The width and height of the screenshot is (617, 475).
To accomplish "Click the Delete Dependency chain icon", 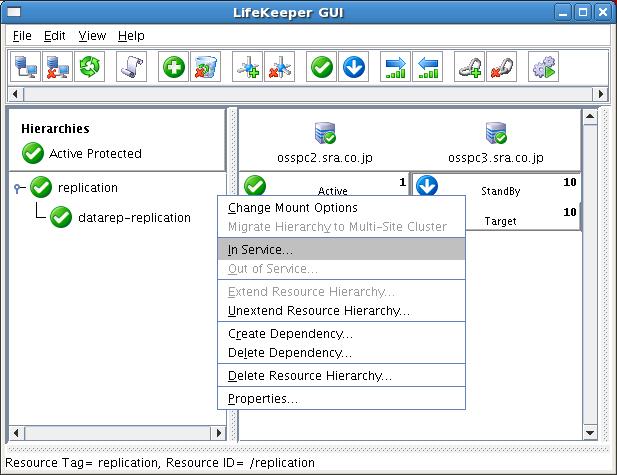I will (x=502, y=67).
